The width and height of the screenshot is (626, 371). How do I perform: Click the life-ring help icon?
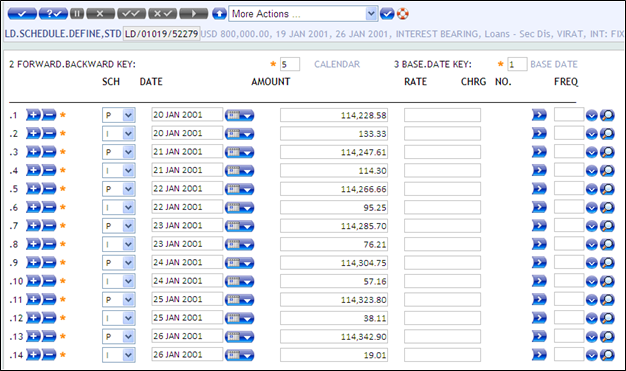402,14
